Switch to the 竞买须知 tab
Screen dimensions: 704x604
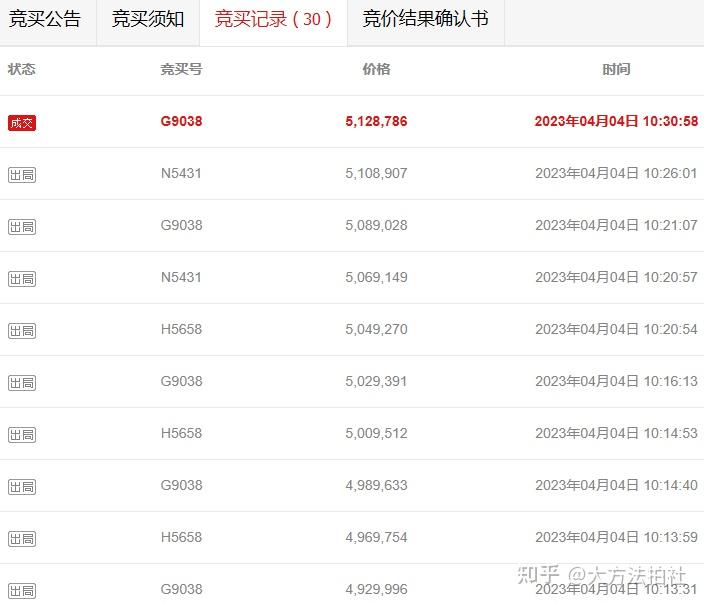pos(148,19)
